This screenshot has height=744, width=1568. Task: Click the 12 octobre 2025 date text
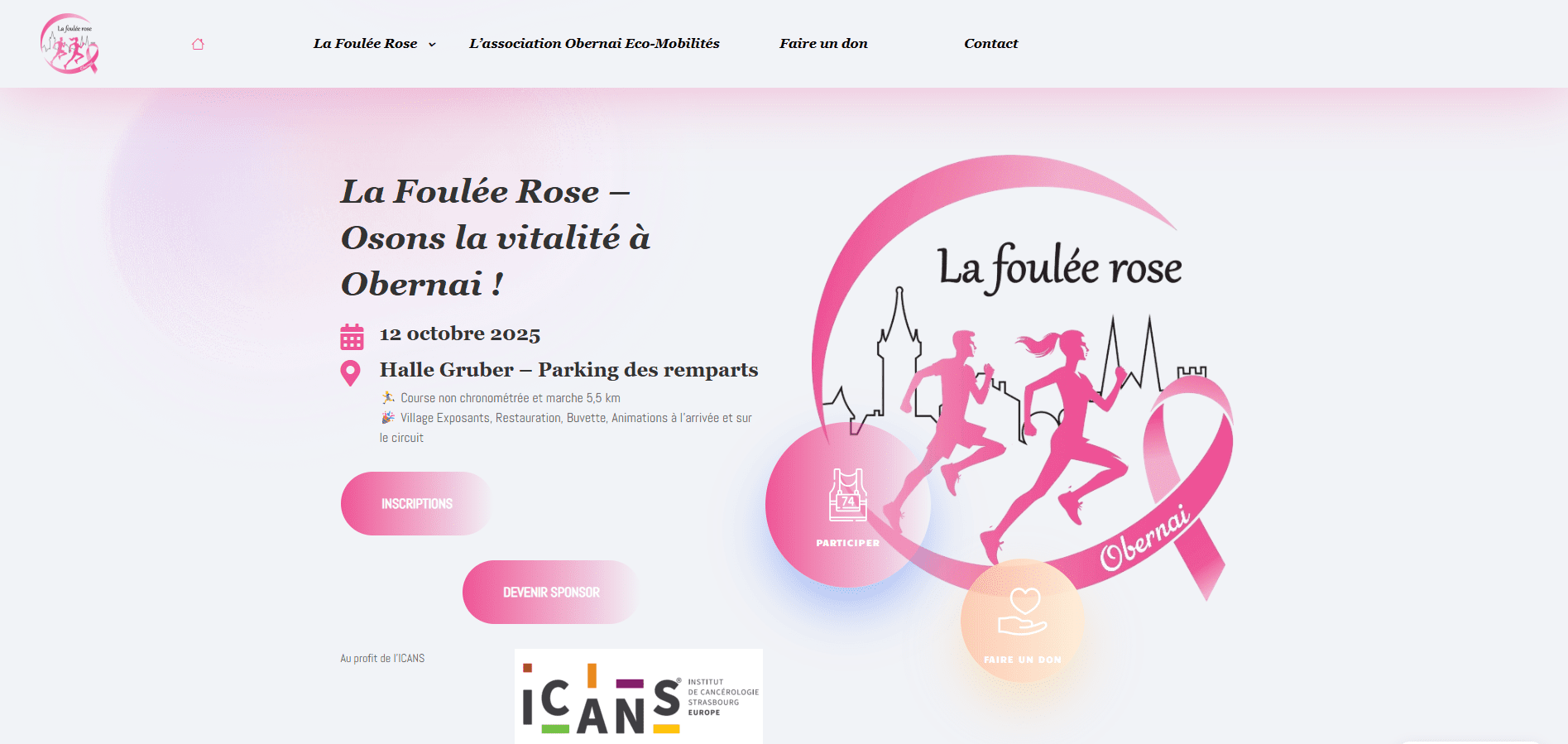(x=460, y=334)
